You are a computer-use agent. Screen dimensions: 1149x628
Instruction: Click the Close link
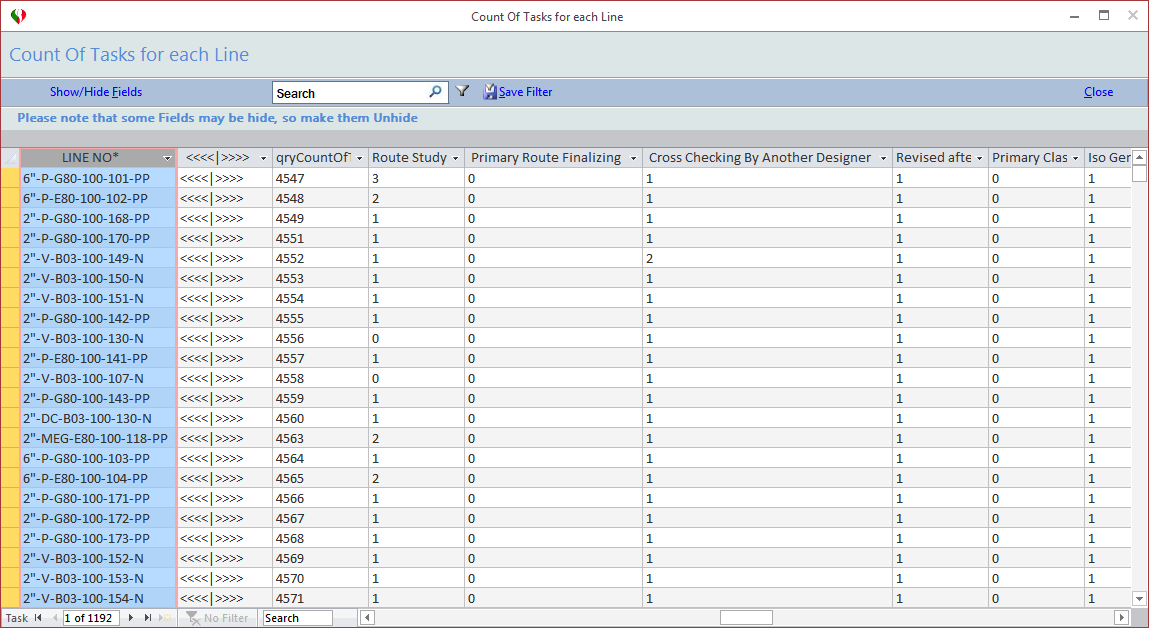[1098, 92]
